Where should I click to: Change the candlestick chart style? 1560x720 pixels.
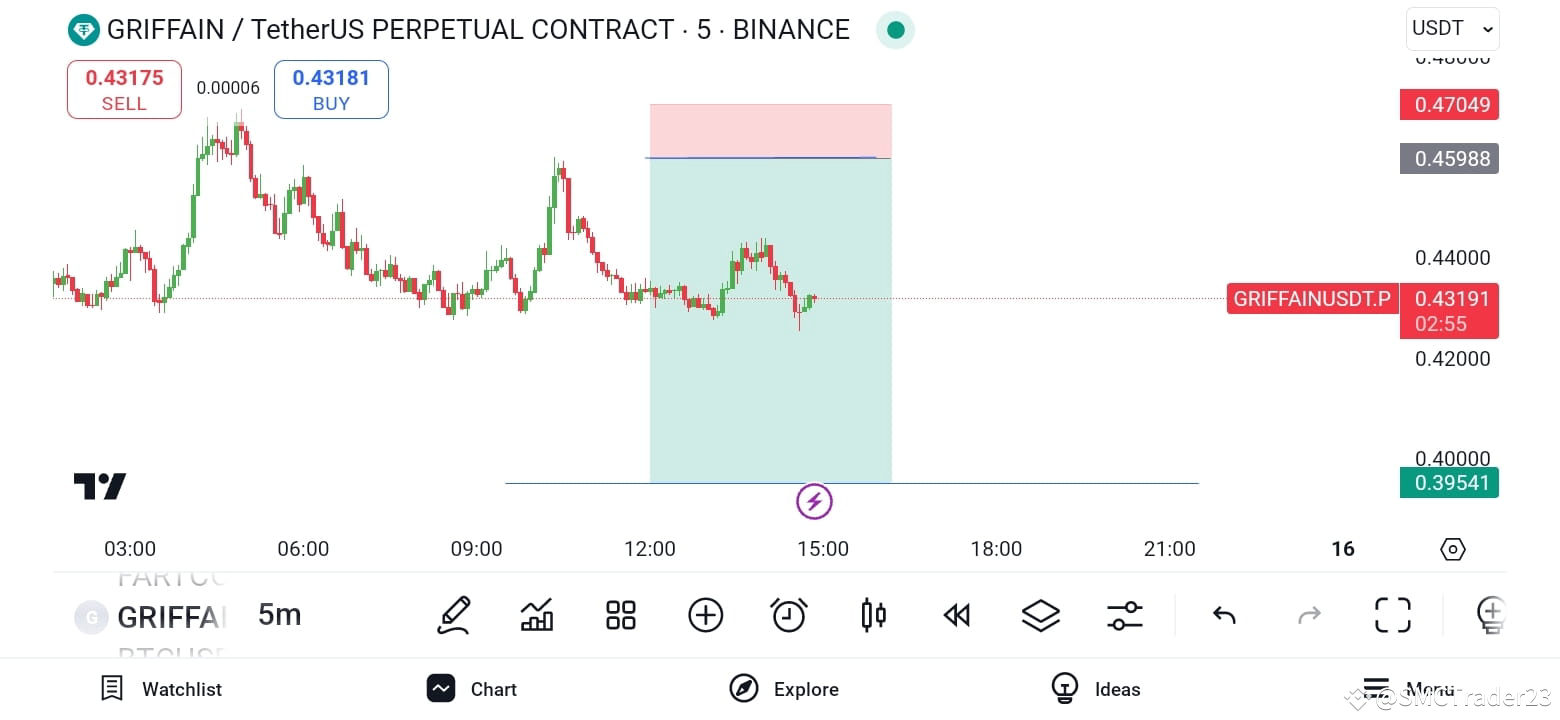click(872, 615)
